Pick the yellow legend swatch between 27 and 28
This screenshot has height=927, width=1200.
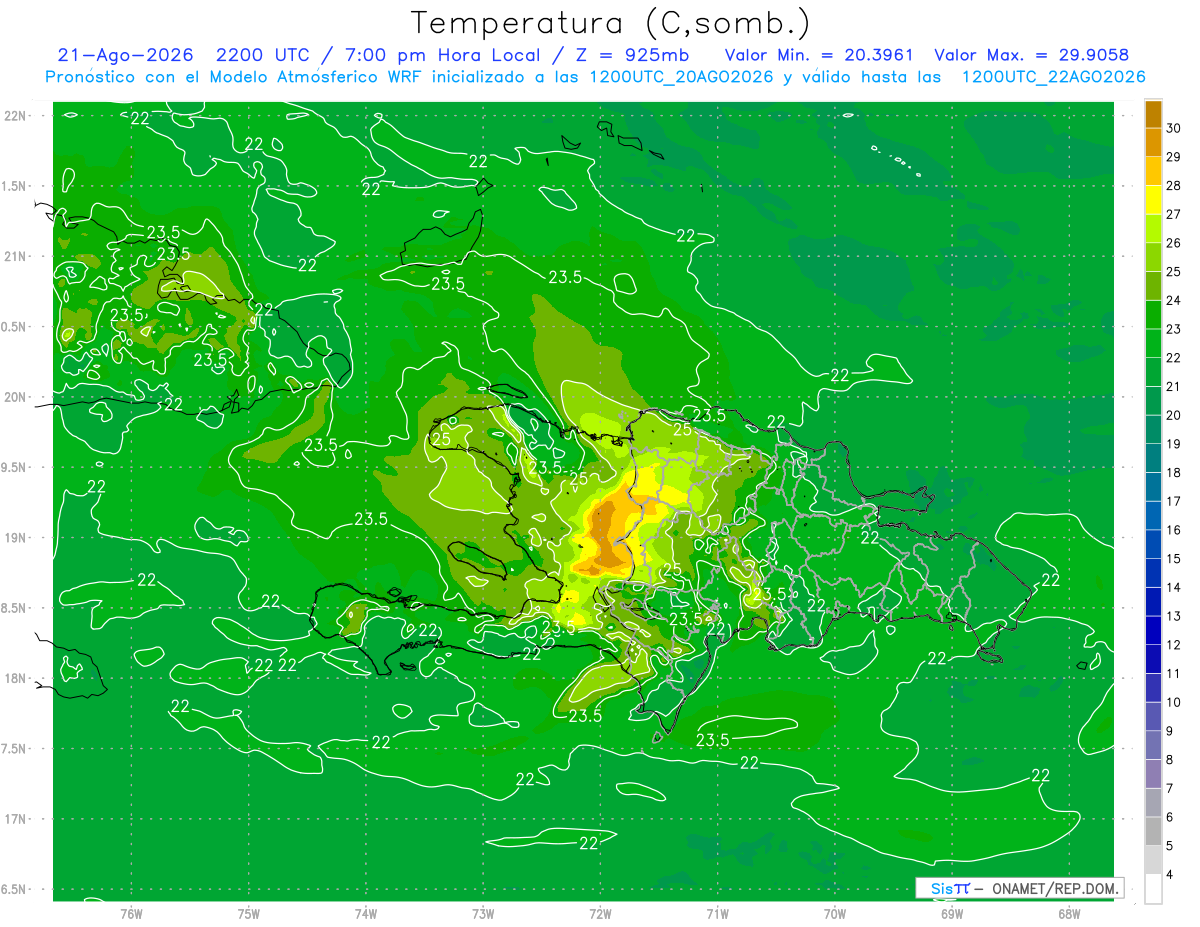1153,200
